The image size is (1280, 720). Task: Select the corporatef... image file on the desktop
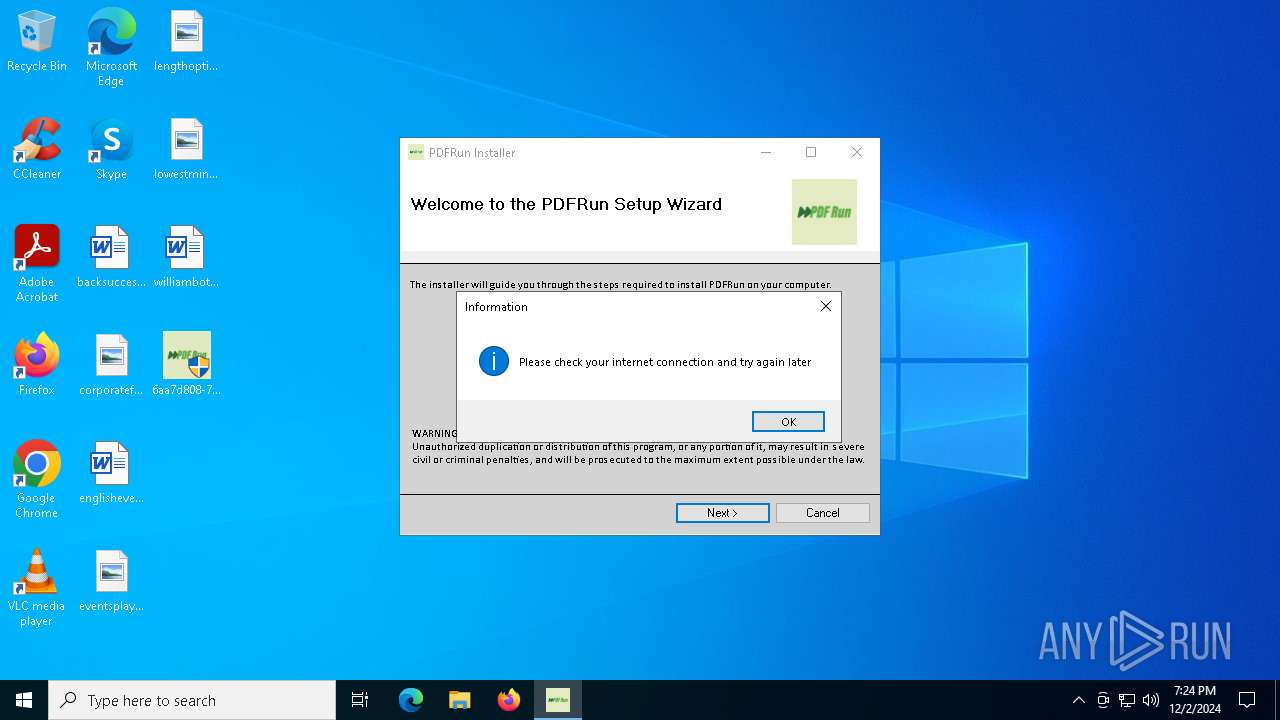[x=111, y=366]
